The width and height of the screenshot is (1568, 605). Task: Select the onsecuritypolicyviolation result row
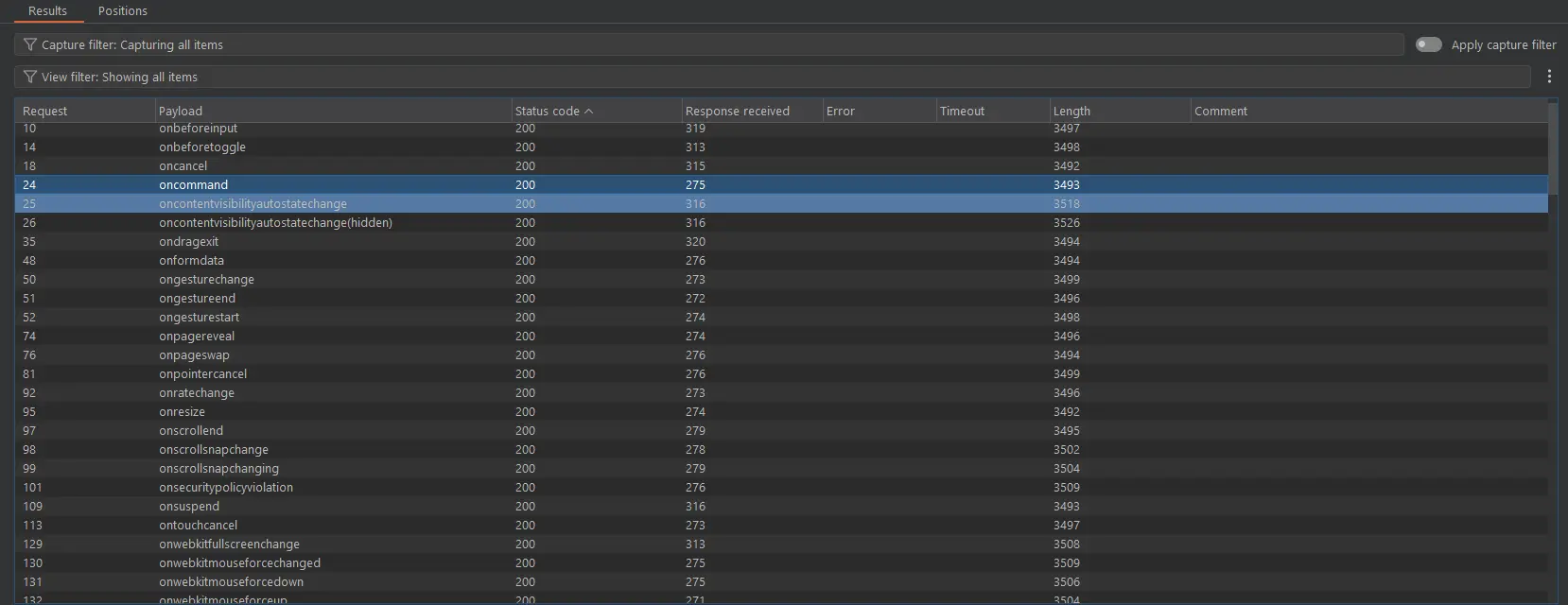pos(226,487)
